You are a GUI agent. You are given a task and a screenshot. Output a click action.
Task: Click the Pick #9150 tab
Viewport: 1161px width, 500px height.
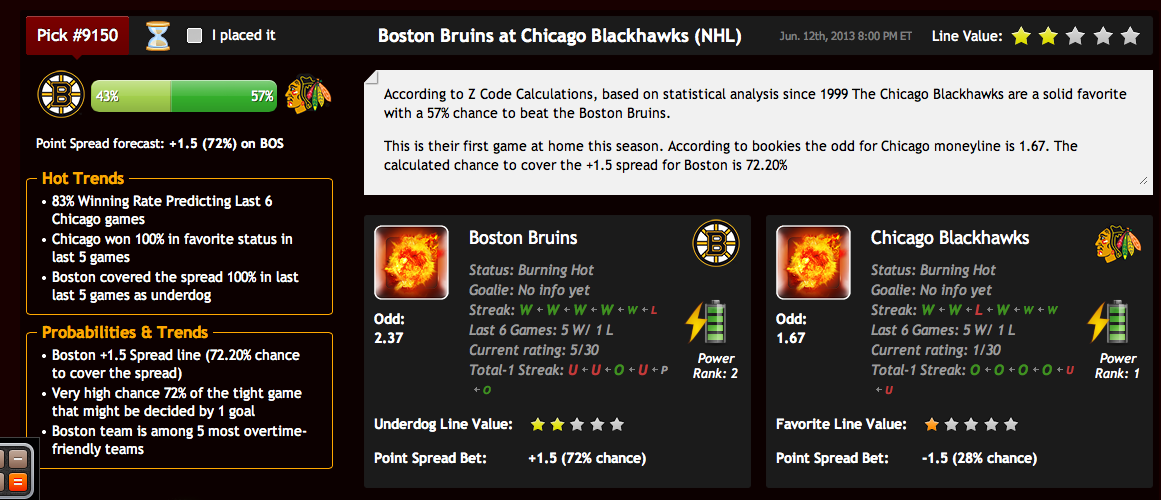tap(78, 35)
